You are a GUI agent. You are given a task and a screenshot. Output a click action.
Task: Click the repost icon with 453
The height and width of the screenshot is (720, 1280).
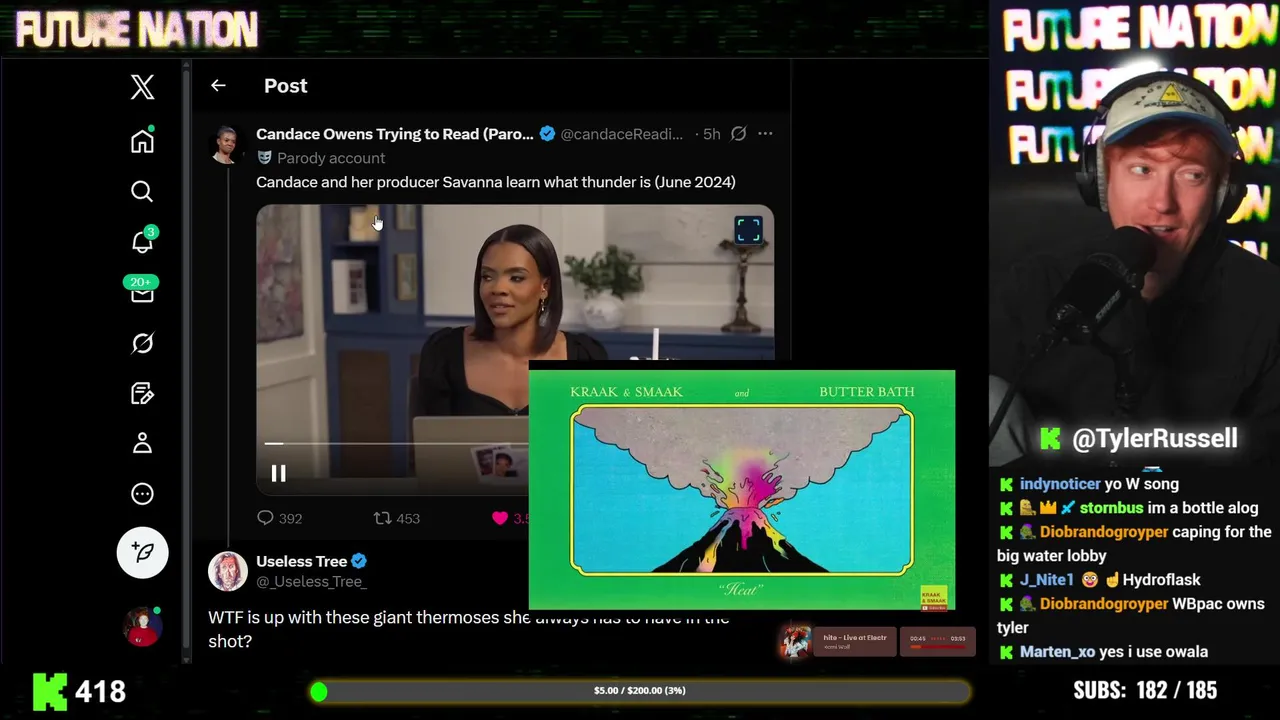[x=382, y=518]
